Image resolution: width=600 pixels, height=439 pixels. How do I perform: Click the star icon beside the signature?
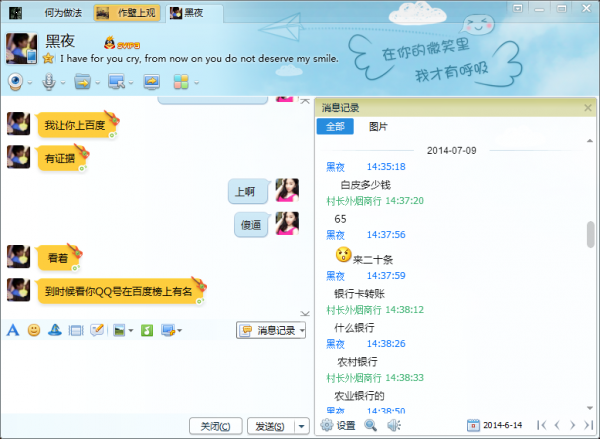(x=48, y=58)
